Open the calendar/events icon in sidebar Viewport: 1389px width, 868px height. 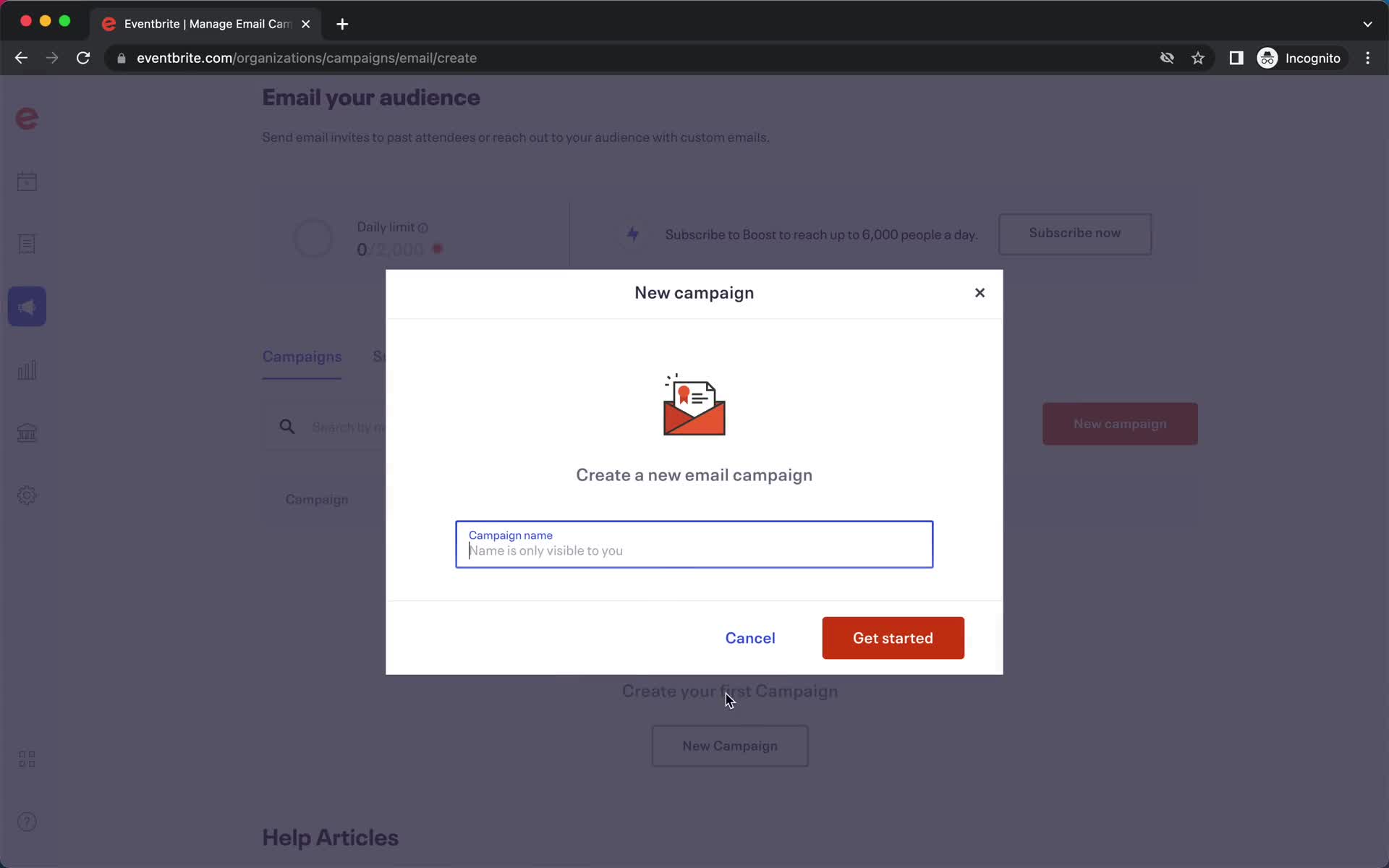[27, 181]
